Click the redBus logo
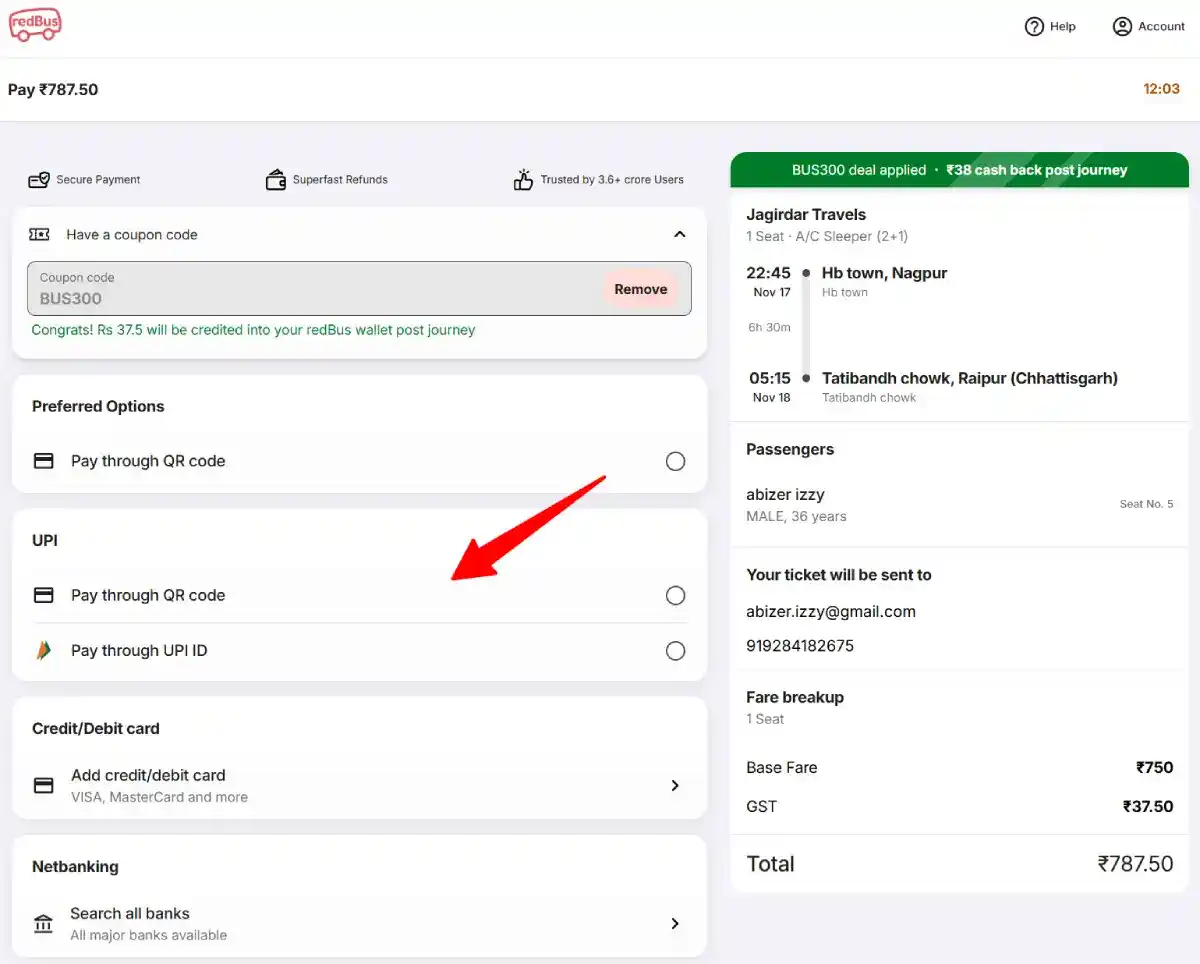The image size is (1200, 964). pos(34,25)
